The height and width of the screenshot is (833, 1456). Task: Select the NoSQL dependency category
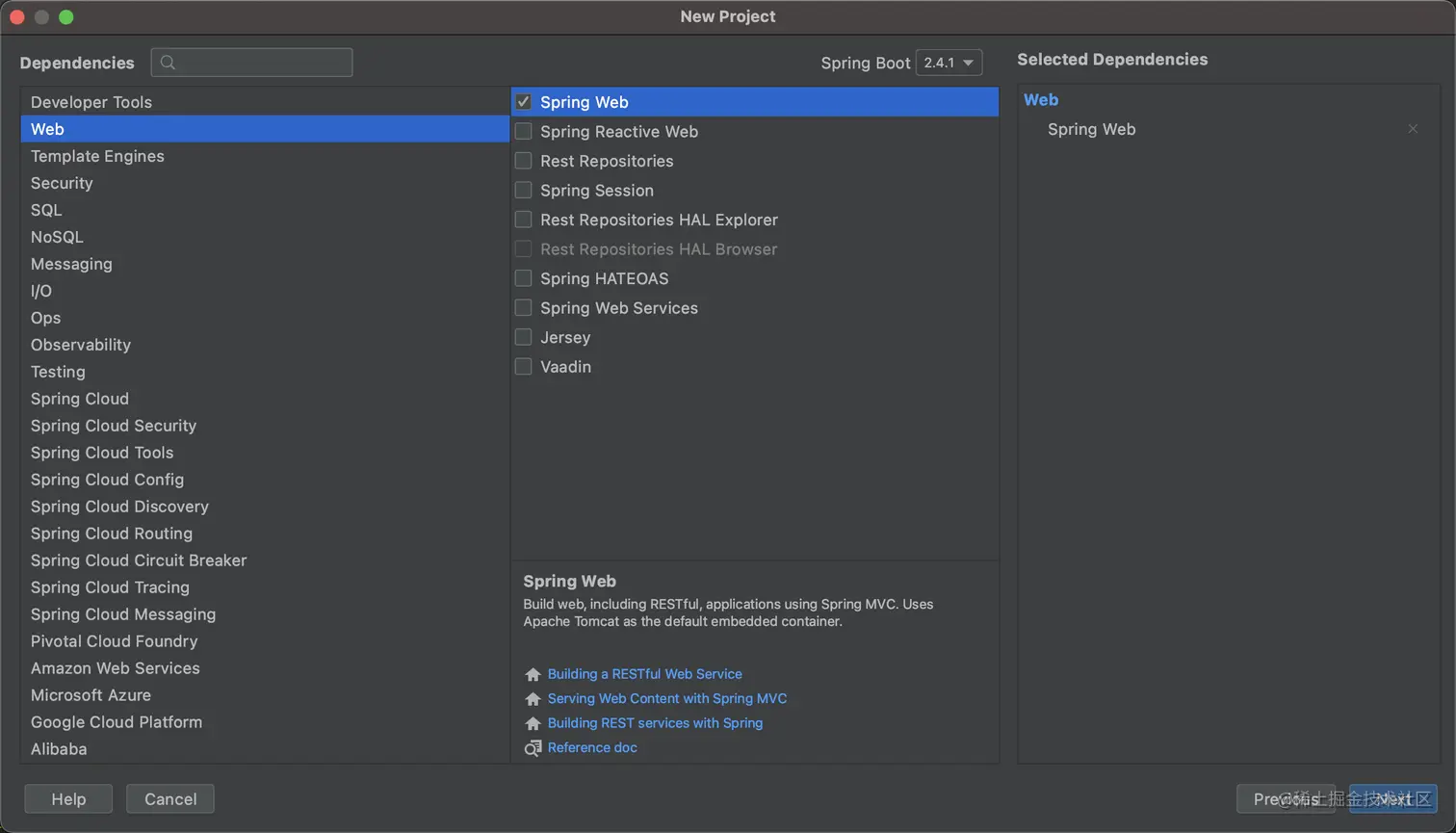click(57, 237)
